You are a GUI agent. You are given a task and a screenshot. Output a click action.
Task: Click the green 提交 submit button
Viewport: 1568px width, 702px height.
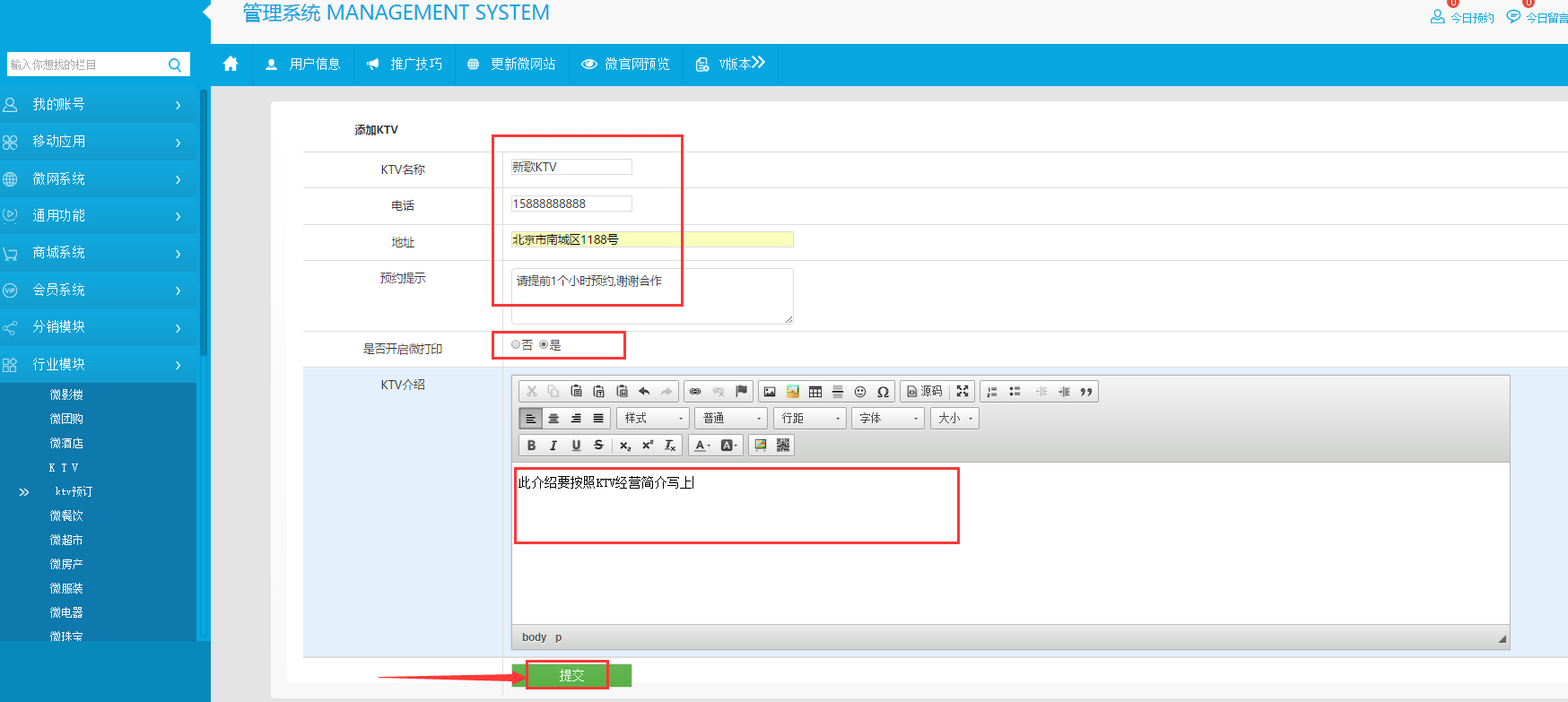click(x=571, y=675)
